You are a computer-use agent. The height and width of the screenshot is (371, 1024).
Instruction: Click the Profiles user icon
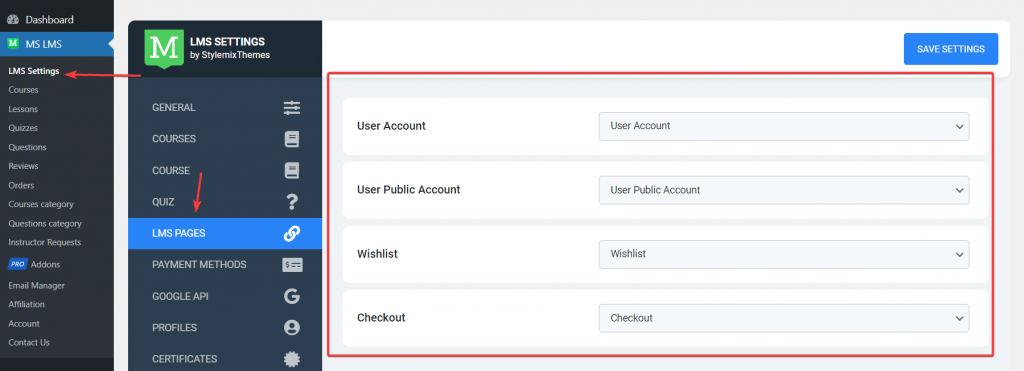click(292, 327)
